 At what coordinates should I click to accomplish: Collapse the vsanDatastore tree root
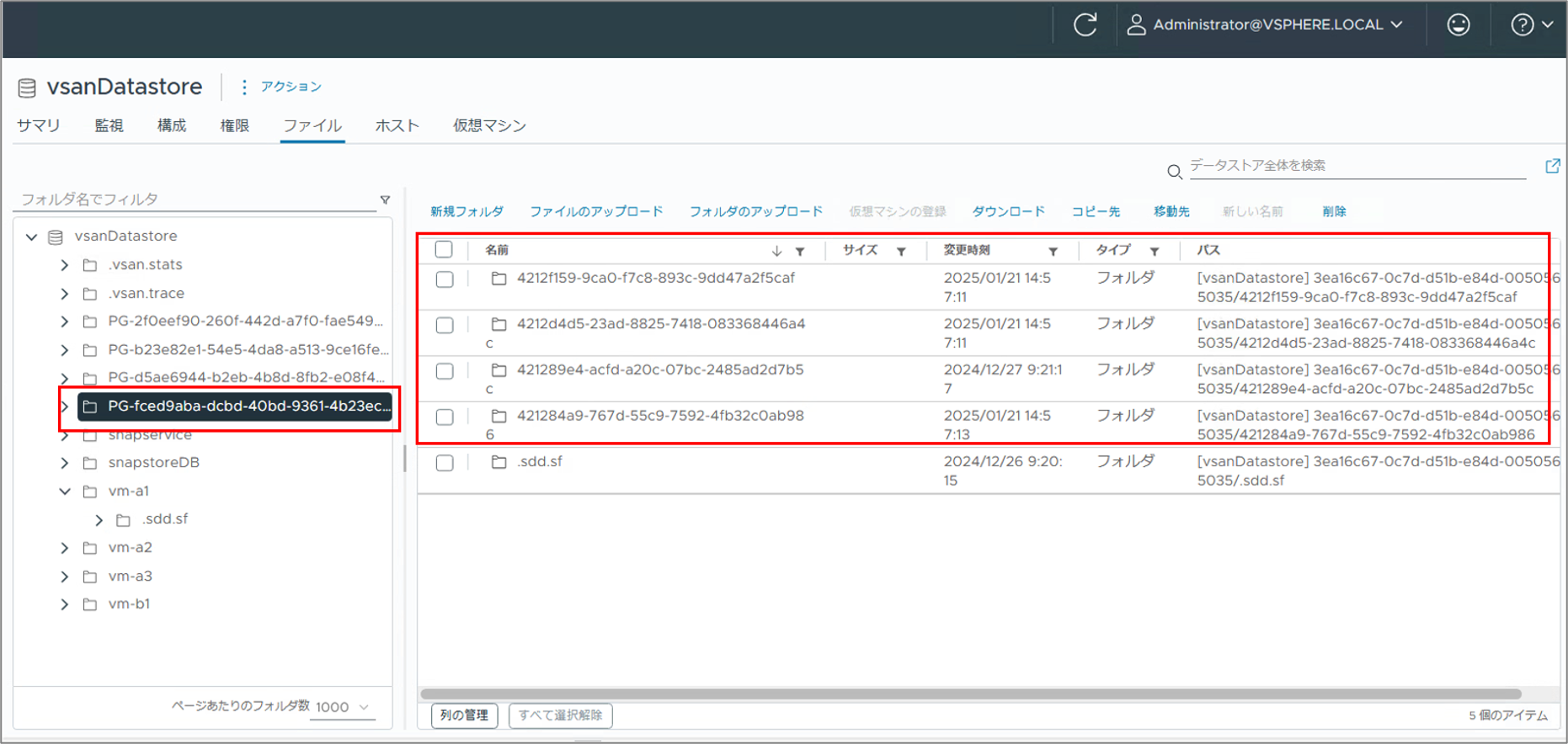tap(32, 236)
